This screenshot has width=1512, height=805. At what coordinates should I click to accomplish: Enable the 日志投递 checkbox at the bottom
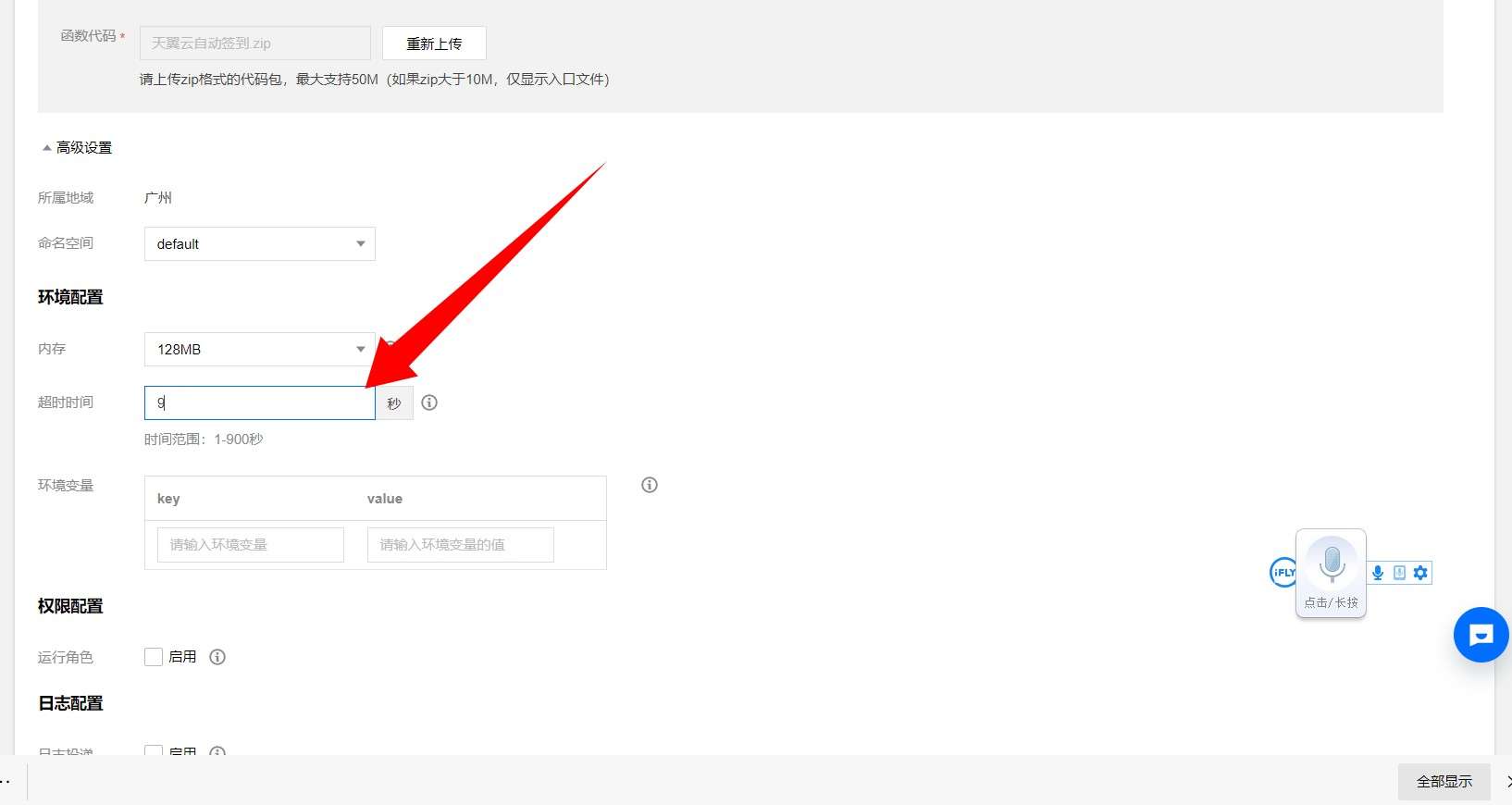point(154,750)
